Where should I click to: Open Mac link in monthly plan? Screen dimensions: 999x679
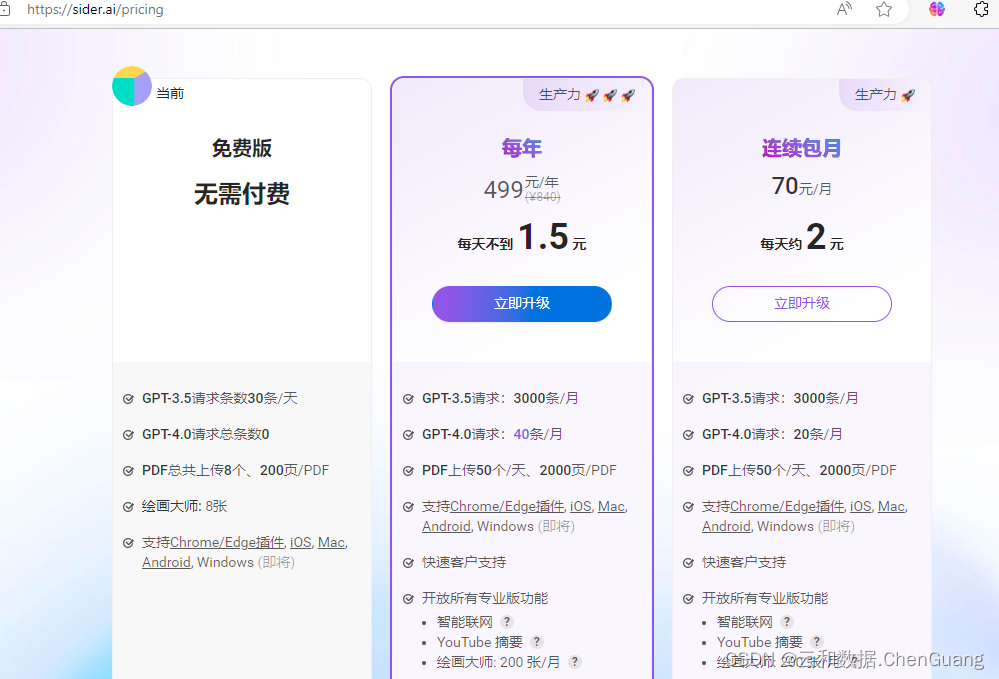coord(891,506)
